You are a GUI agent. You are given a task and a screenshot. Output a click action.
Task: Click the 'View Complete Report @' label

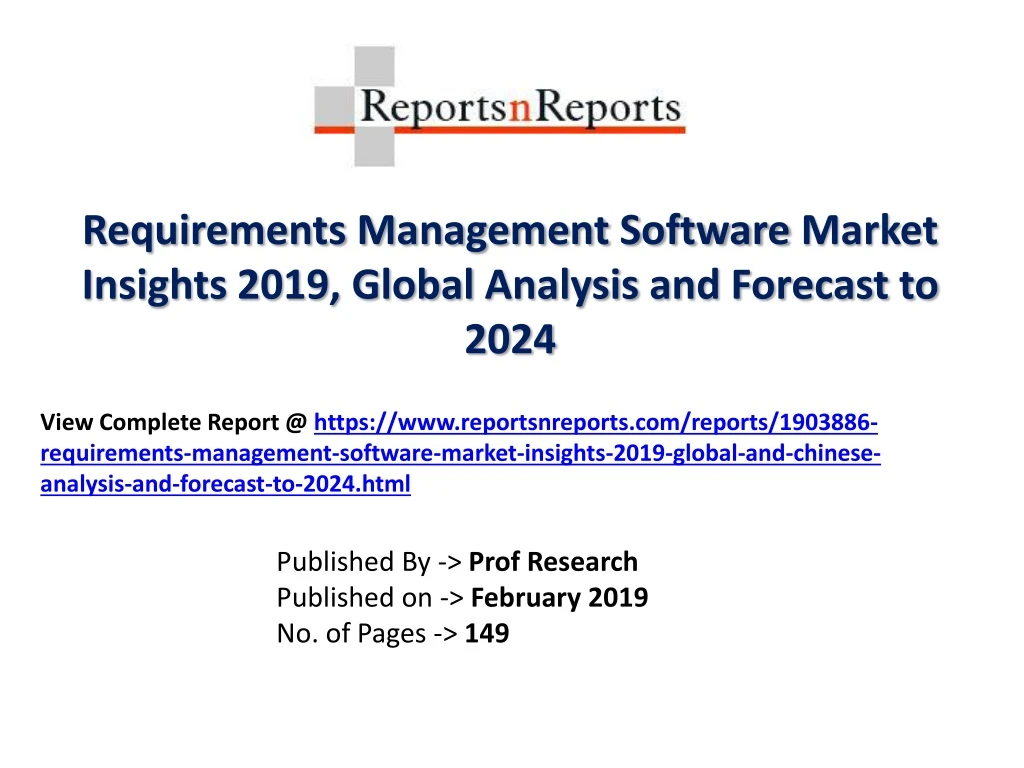pyautogui.click(x=174, y=423)
